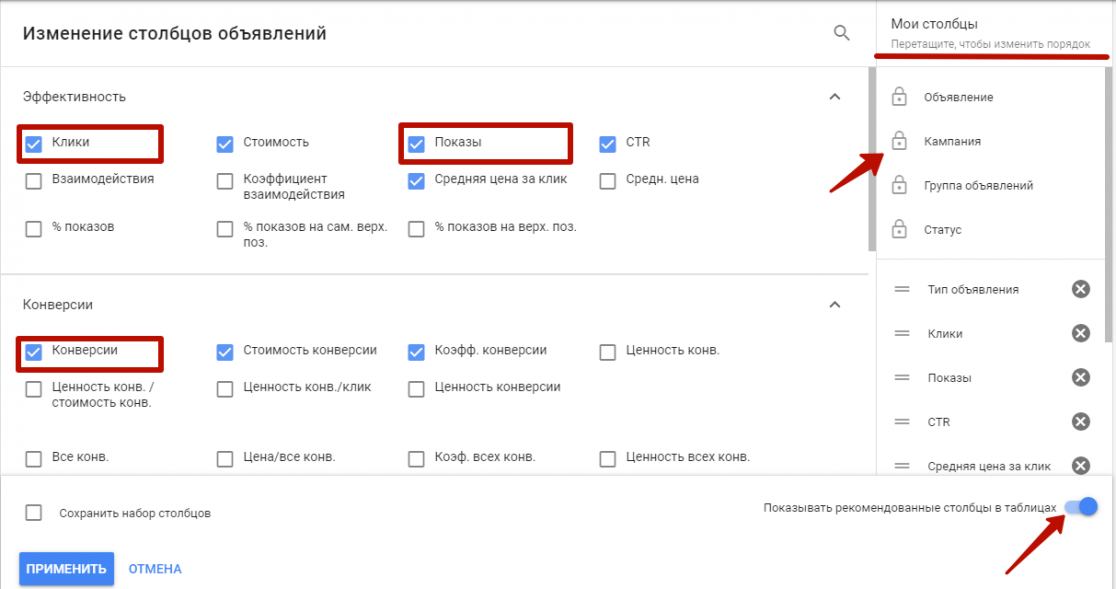Check Ценность конв./клик checkbox

coord(225,389)
